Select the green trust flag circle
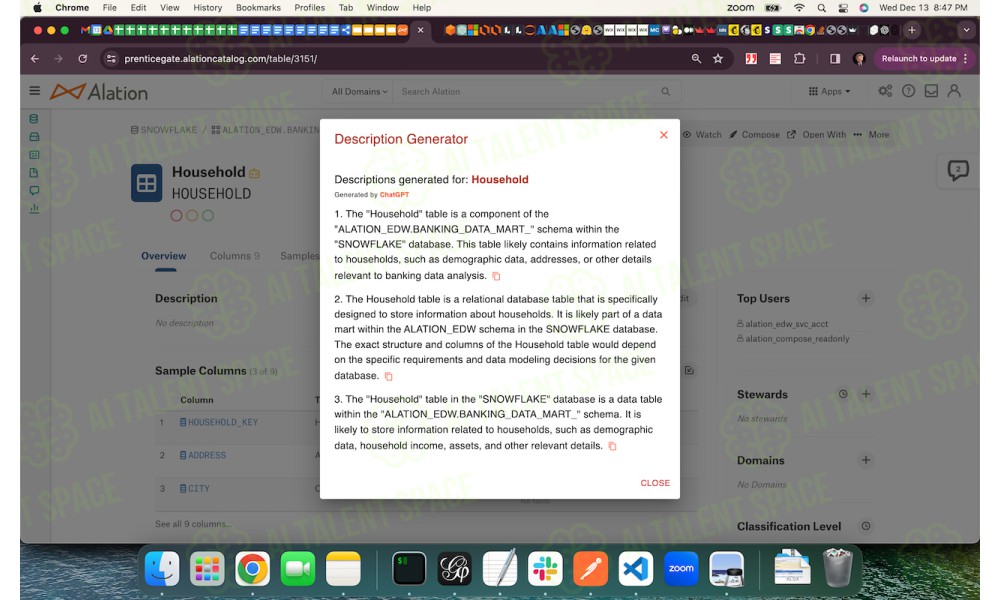Screen dimensions: 1000x600 208,216
